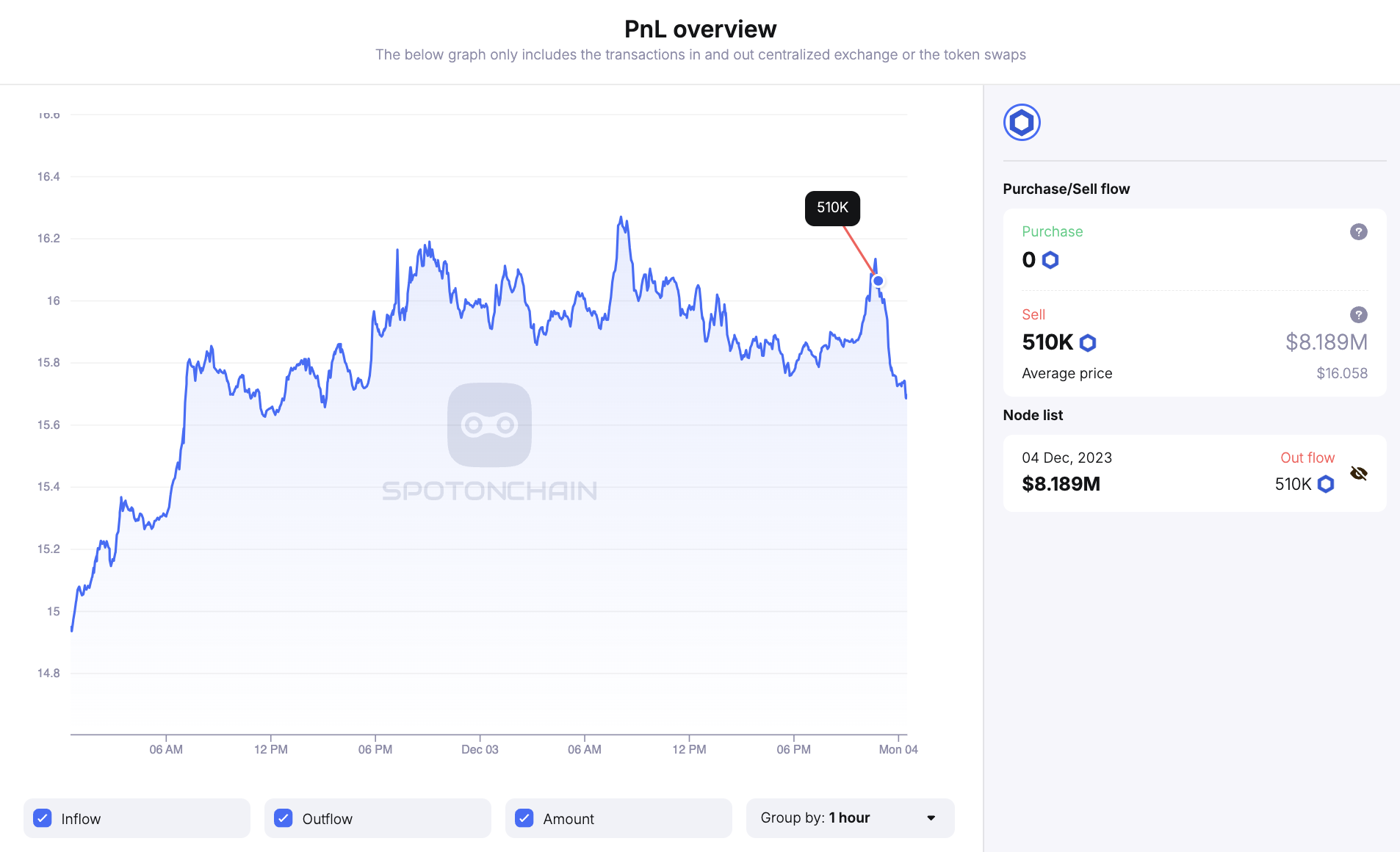
Task: Click the 510K tooltip label on the chart
Action: coord(832,208)
